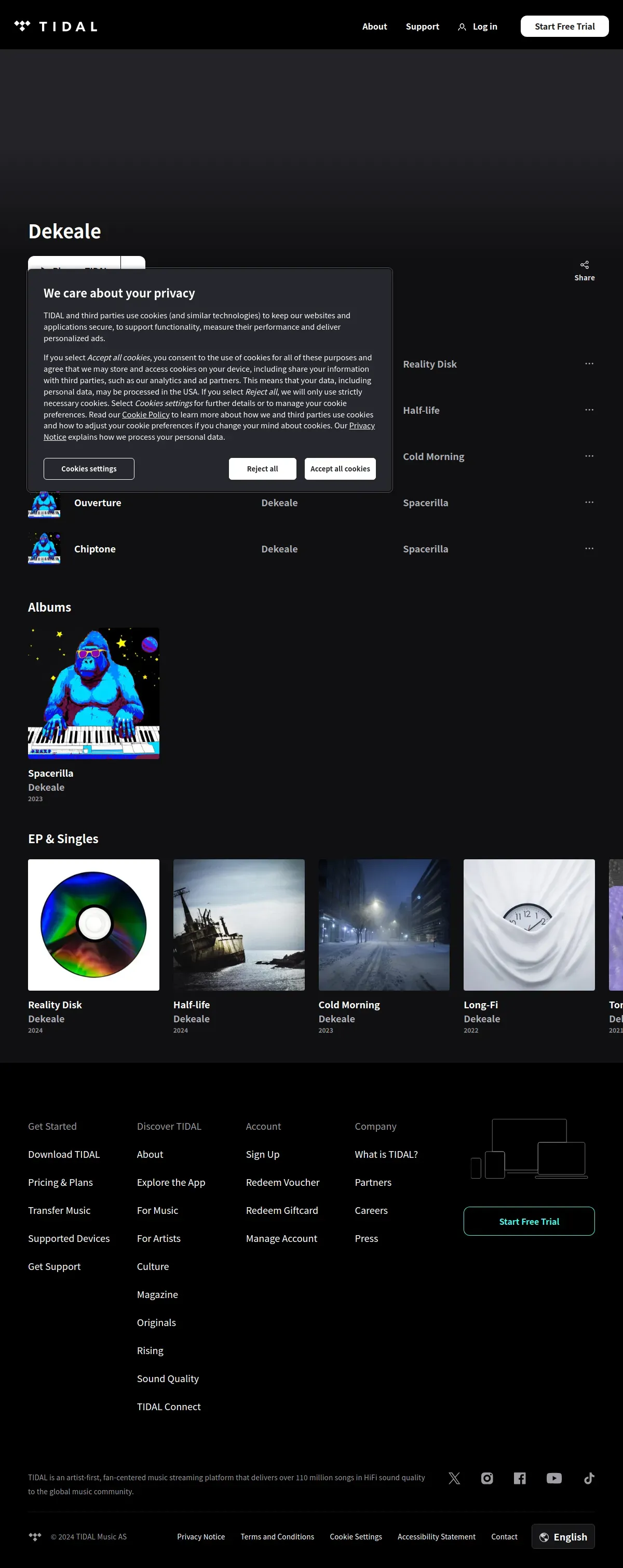Screen dimensions: 623x1568
Task: Open TIDAL's TikTok page
Action: (589, 1478)
